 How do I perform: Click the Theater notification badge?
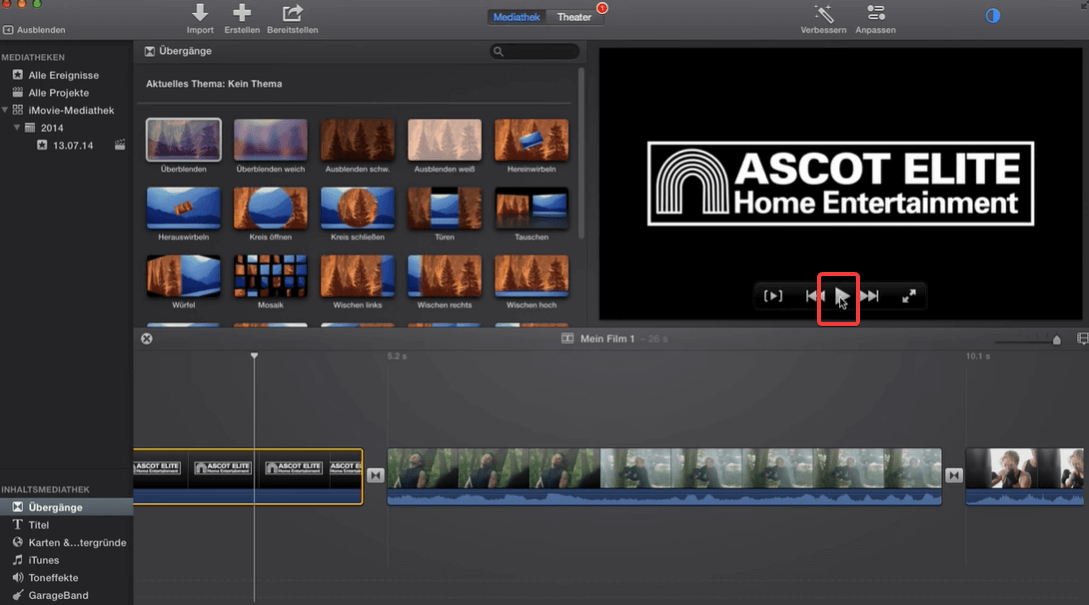pyautogui.click(x=602, y=8)
